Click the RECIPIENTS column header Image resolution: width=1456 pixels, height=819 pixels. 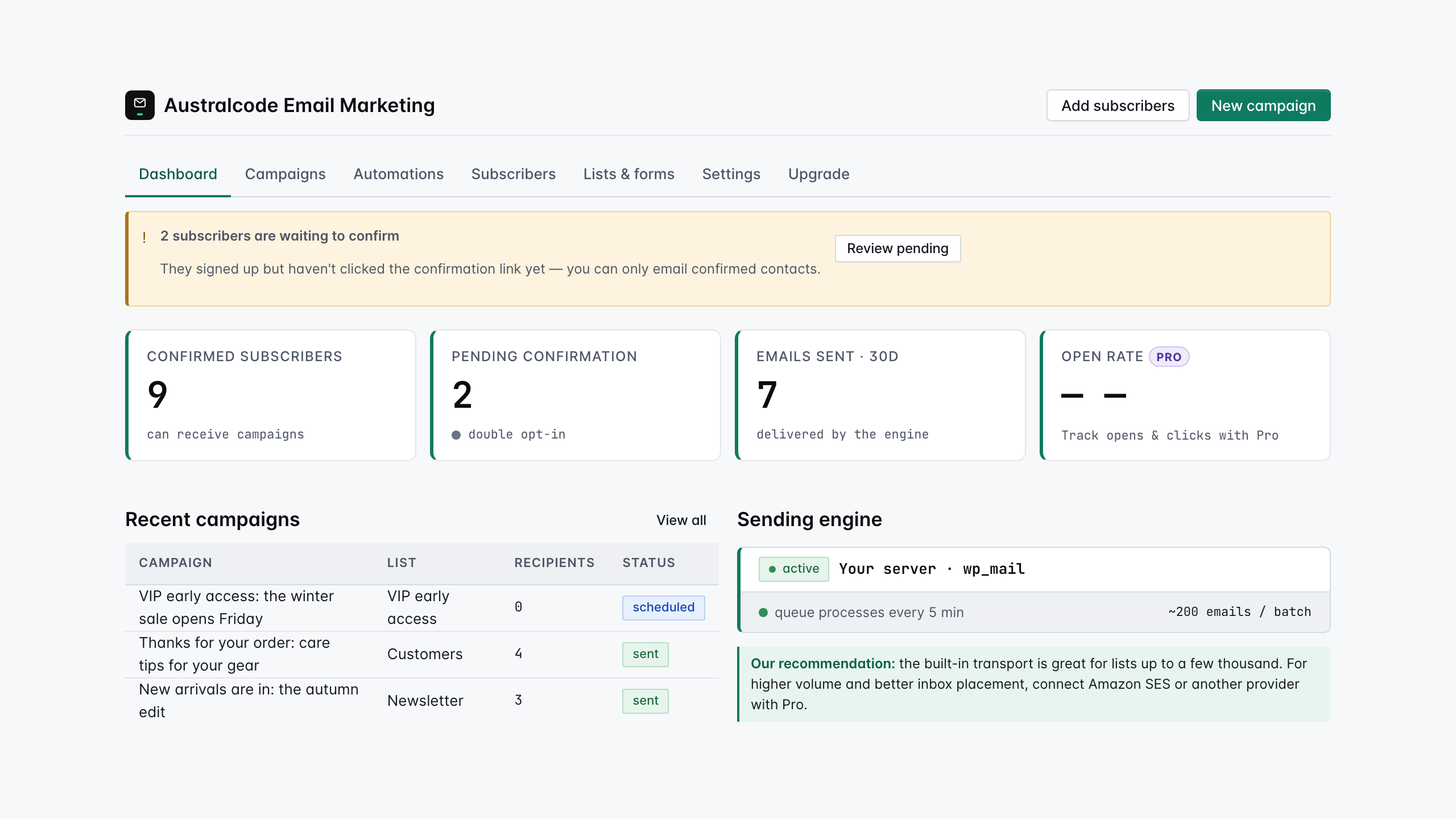[x=555, y=562]
